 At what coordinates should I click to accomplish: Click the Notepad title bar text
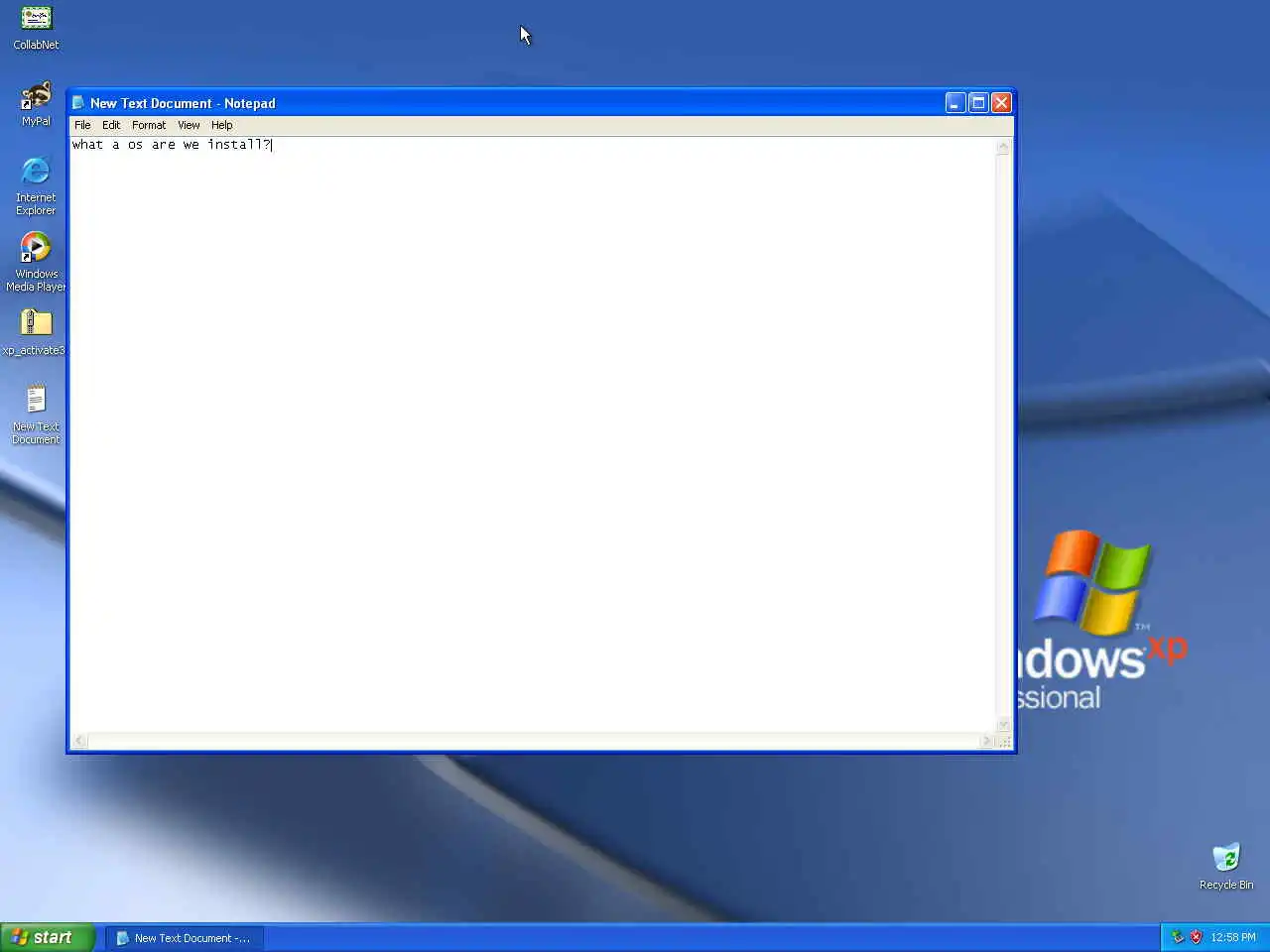pyautogui.click(x=183, y=103)
